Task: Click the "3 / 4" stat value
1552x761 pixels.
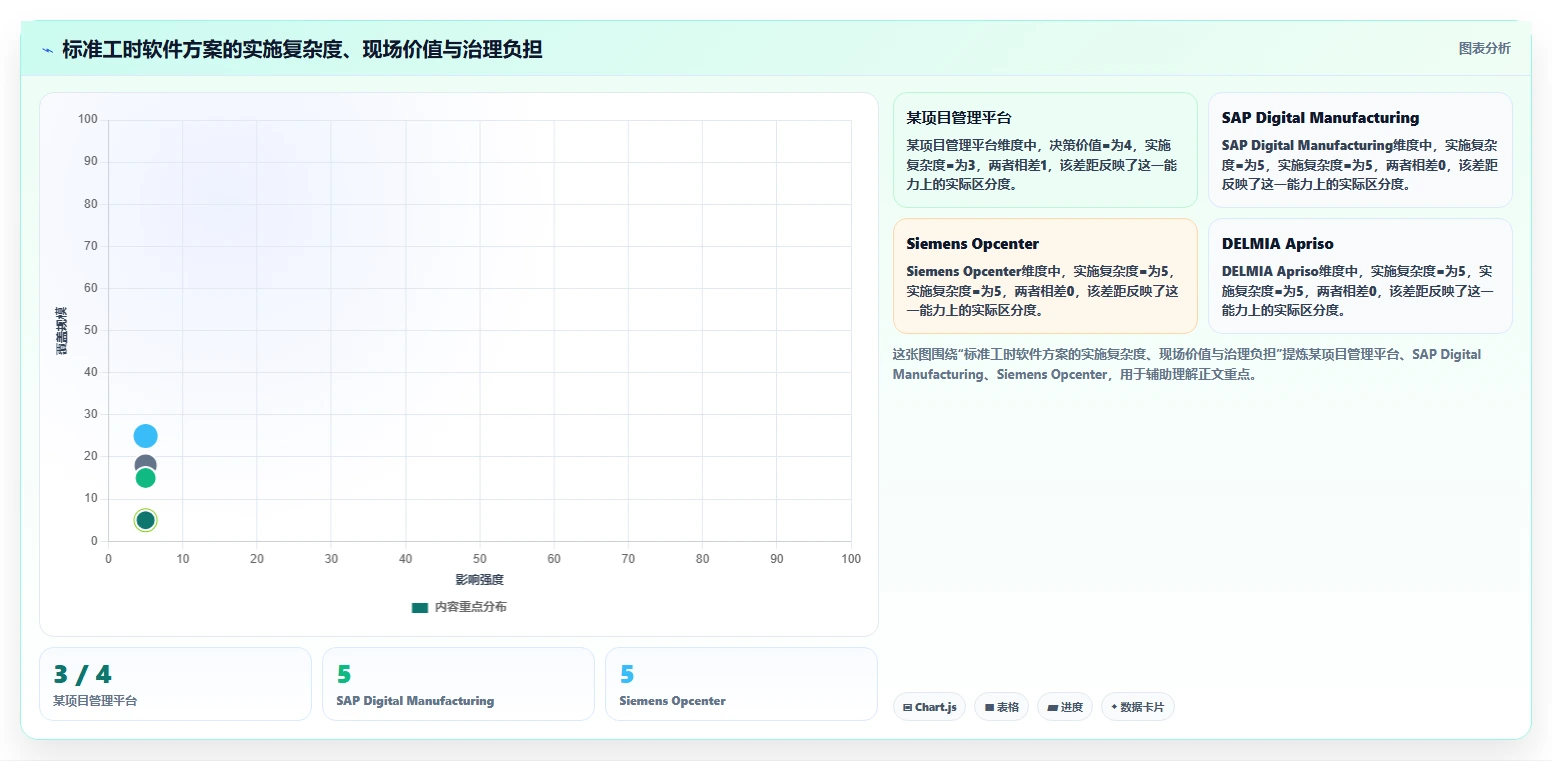Action: pos(82,675)
